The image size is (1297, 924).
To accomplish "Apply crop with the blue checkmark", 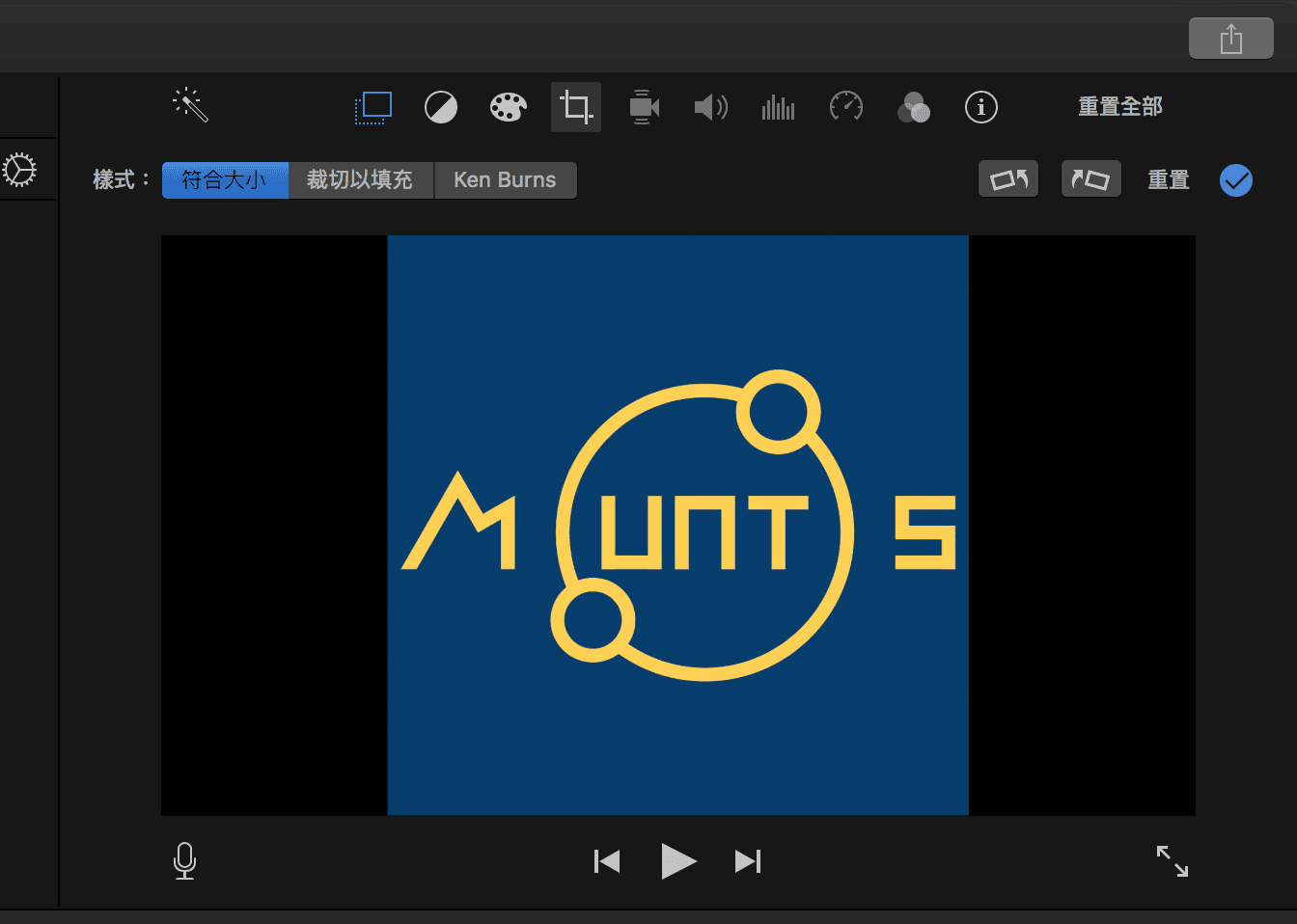I will click(1236, 180).
